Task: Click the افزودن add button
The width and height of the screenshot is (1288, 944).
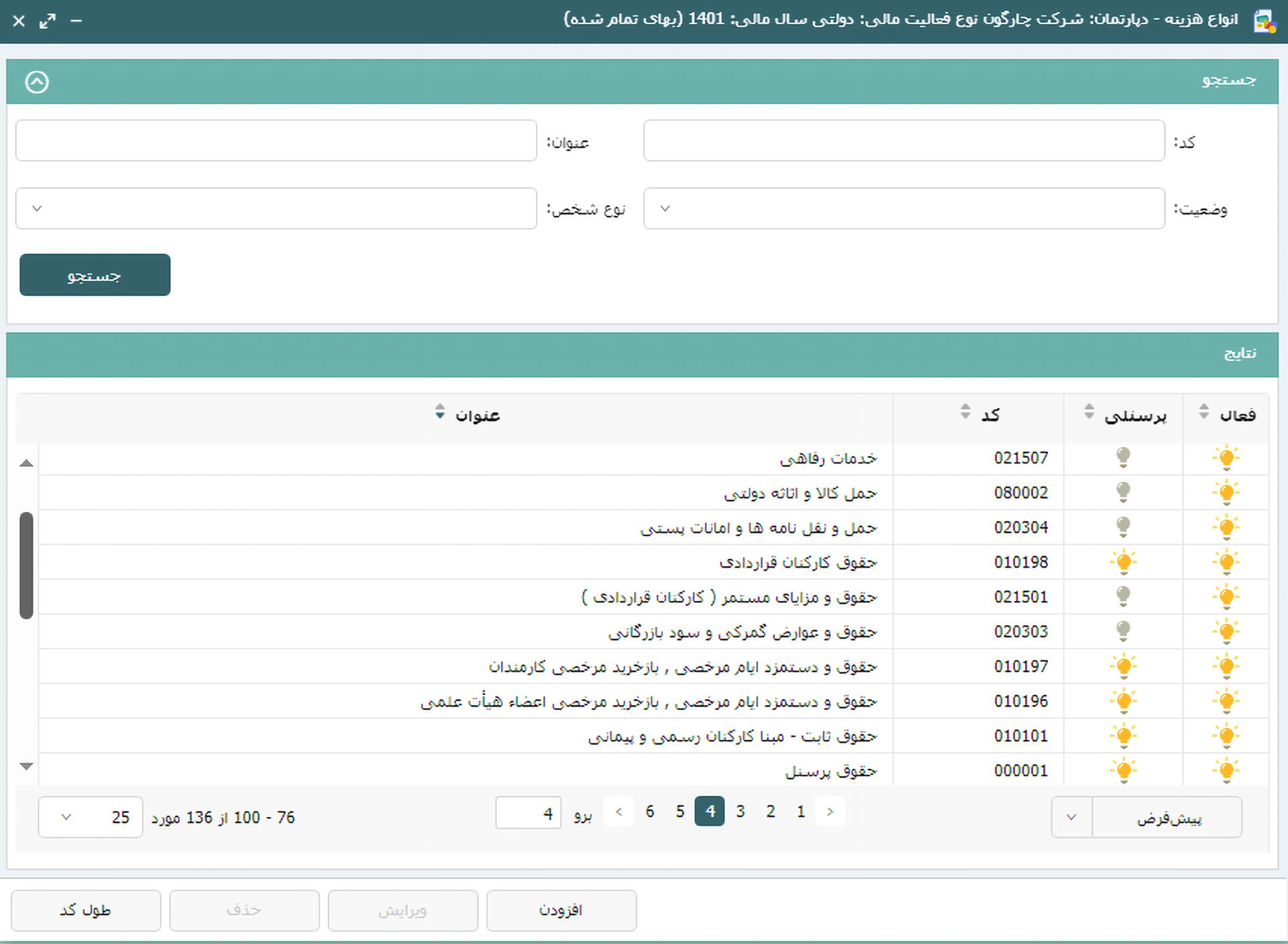Action: 561,910
